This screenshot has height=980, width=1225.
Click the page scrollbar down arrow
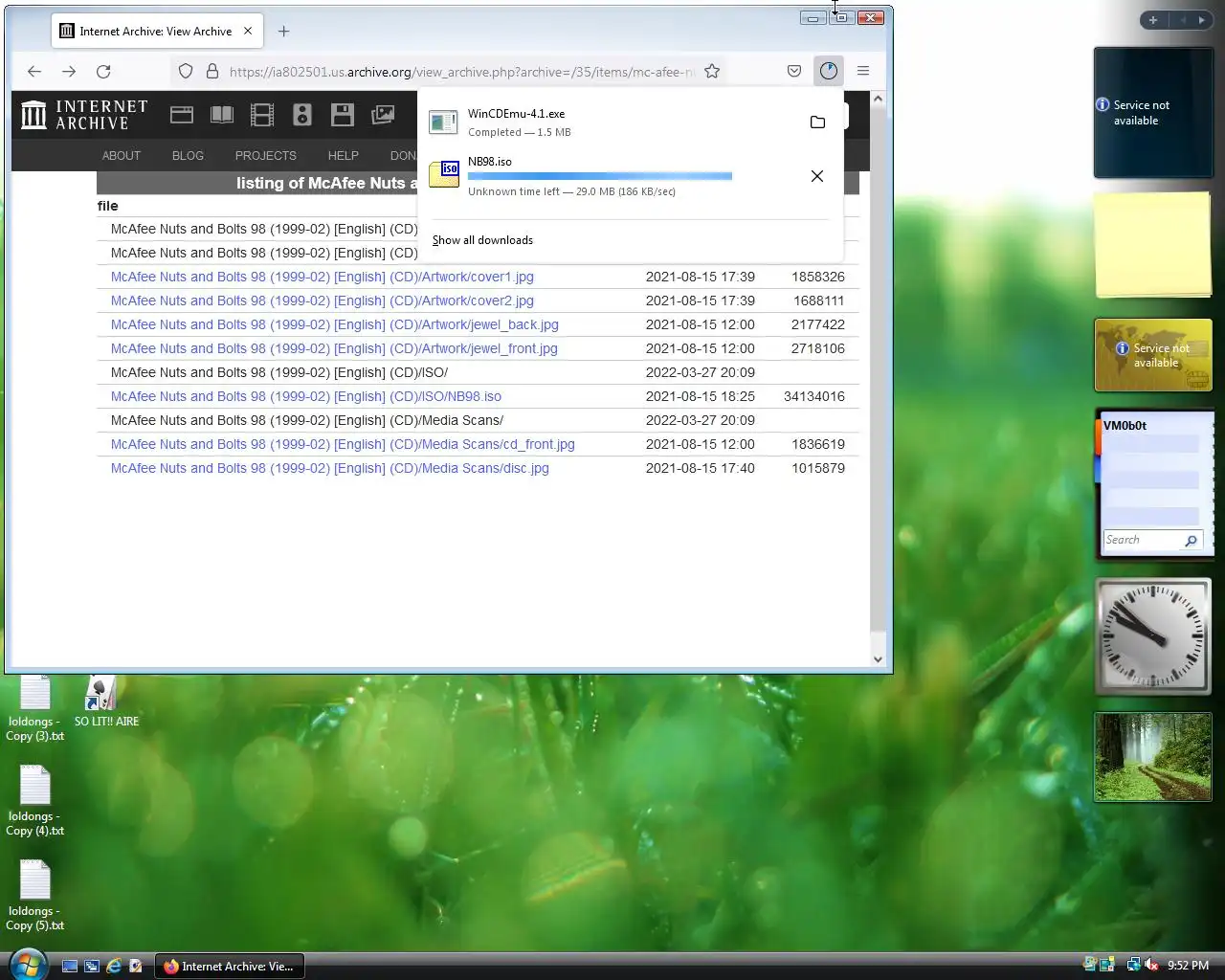879,658
